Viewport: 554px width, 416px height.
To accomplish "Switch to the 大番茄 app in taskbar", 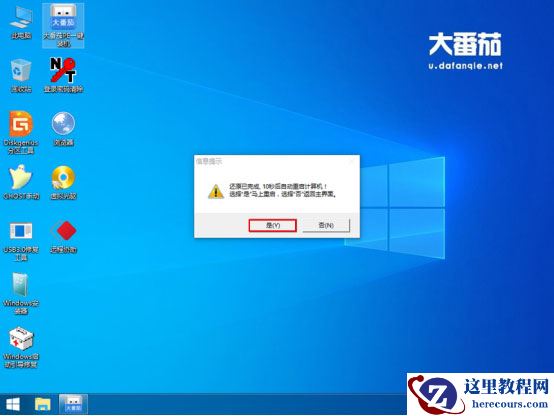I will click(x=73, y=404).
